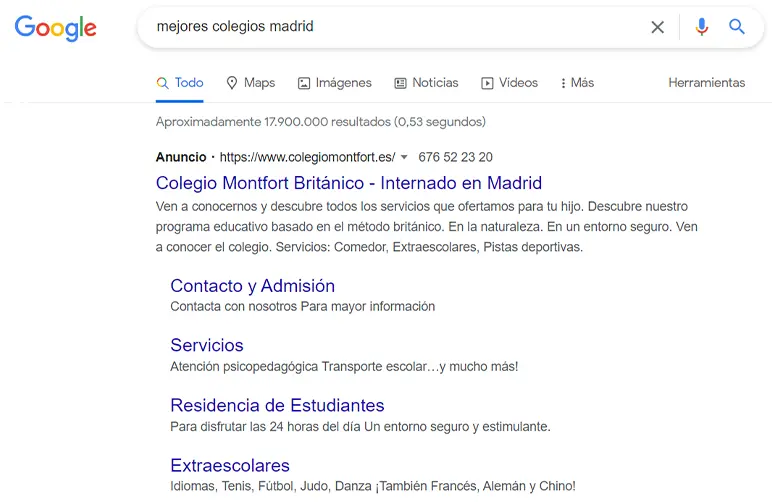Open the 'Servicios' sitelink
Image resolution: width=772 pixels, height=504 pixels.
click(207, 346)
